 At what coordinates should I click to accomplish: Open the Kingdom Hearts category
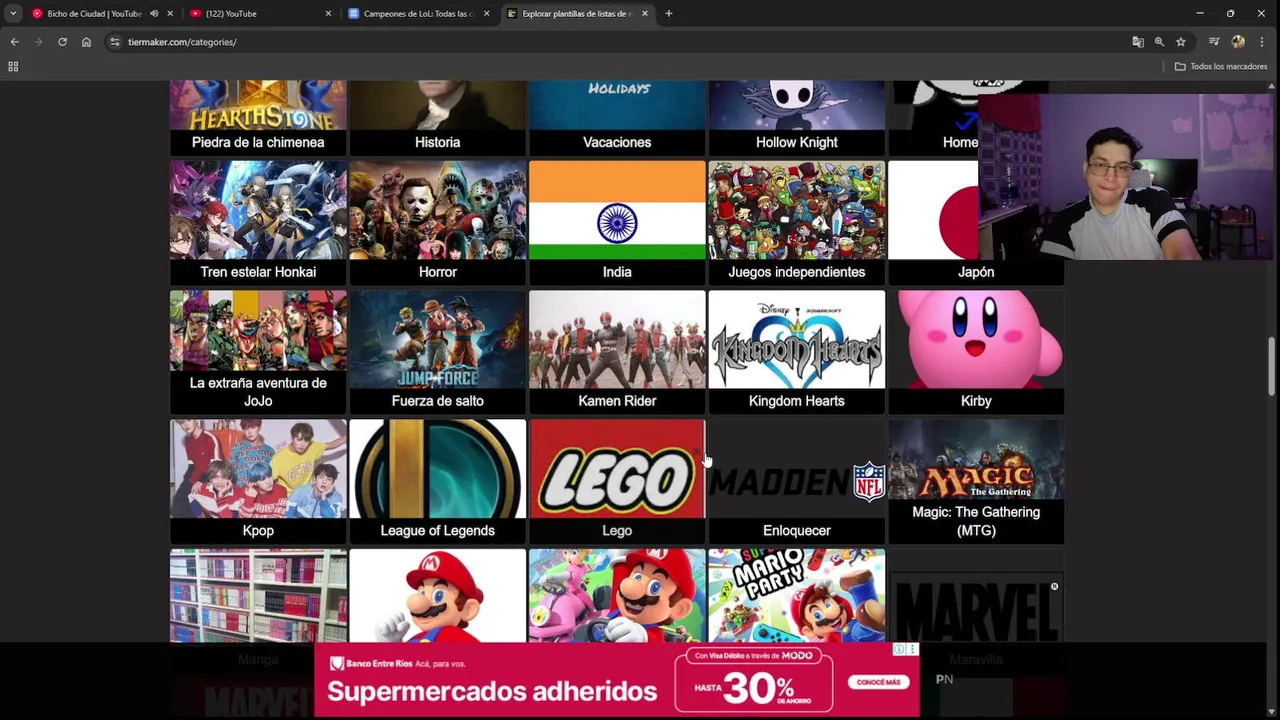click(796, 352)
